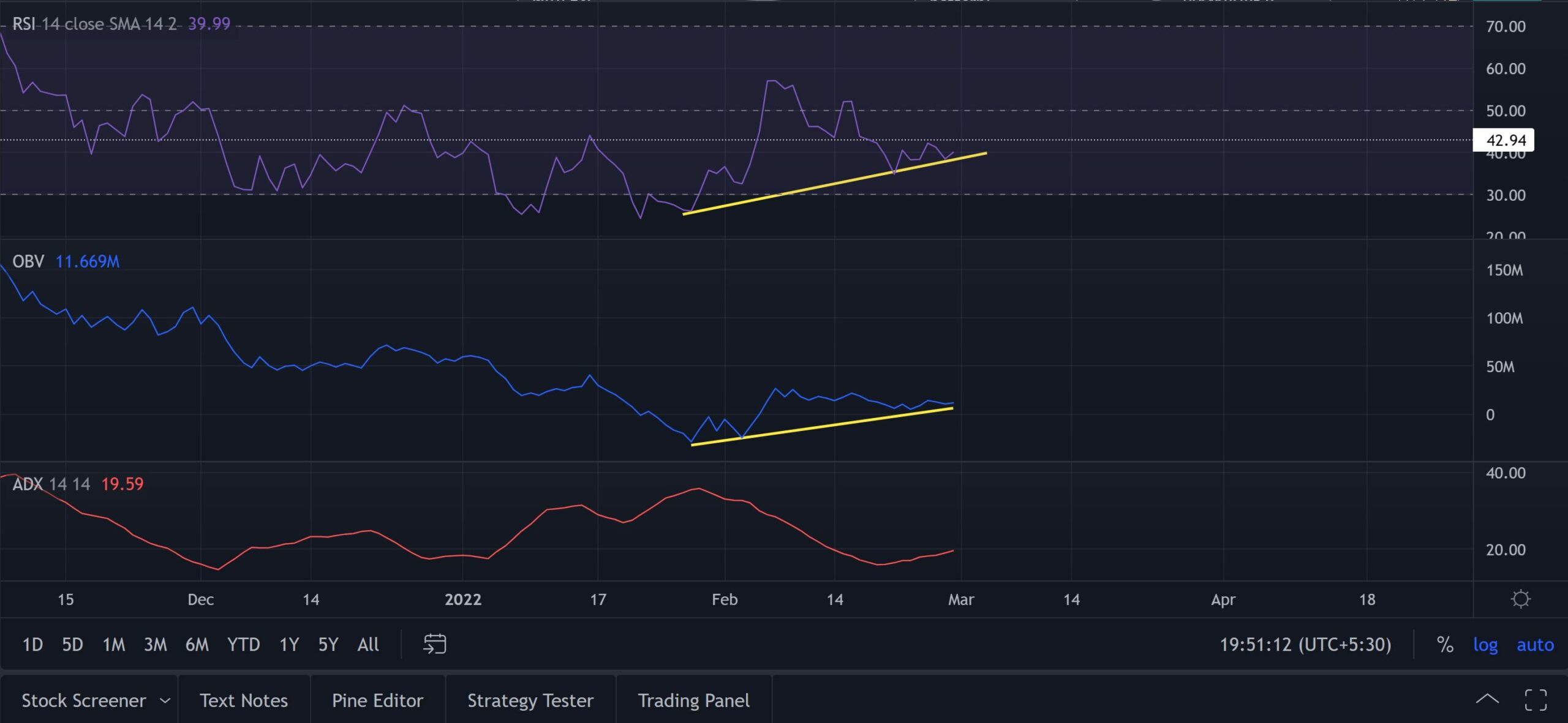Select the 1D time range
Screen dimensions: 1568x723
click(32, 644)
